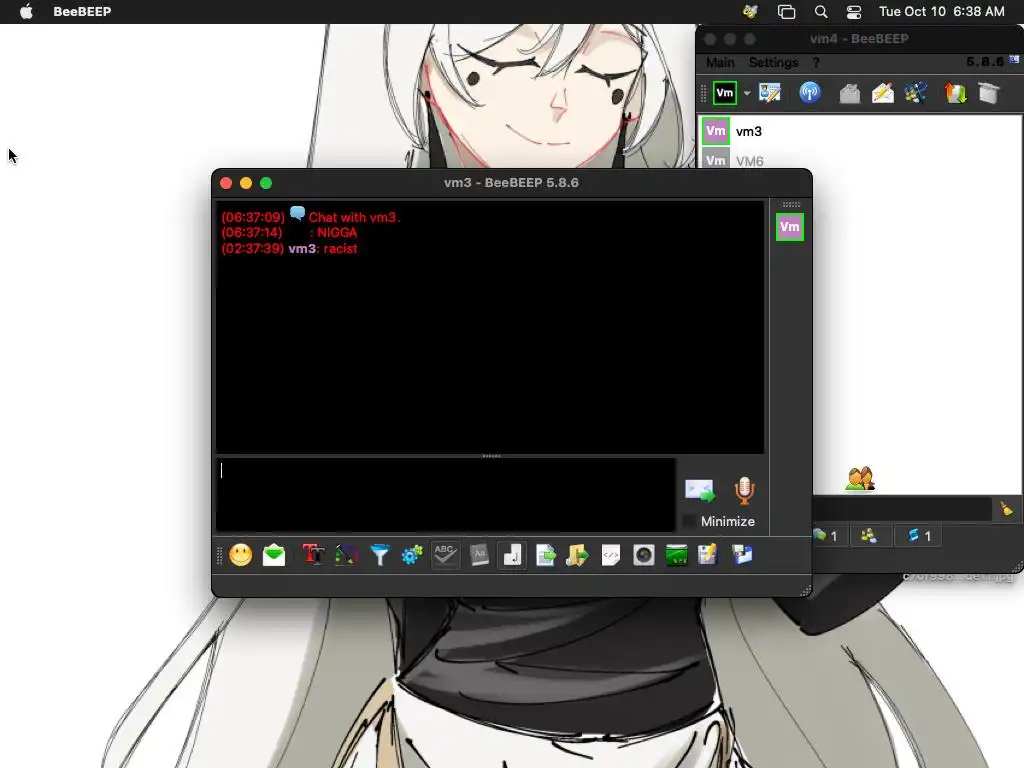This screenshot has width=1024, height=768.
Task: Click the green terminal-like toolbar icon
Action: click(x=677, y=555)
